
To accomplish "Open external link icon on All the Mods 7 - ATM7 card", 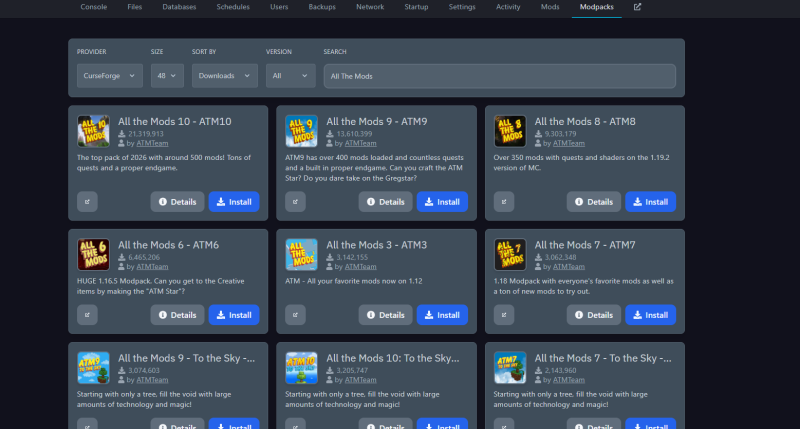I will 504,315.
